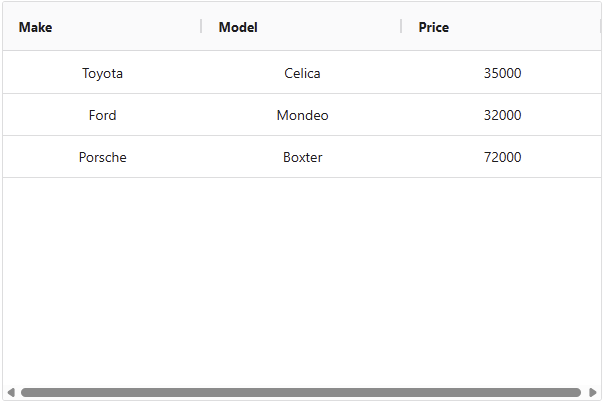The image size is (603, 401).
Task: Click resize handle right of Price header
Action: [x=600, y=27]
